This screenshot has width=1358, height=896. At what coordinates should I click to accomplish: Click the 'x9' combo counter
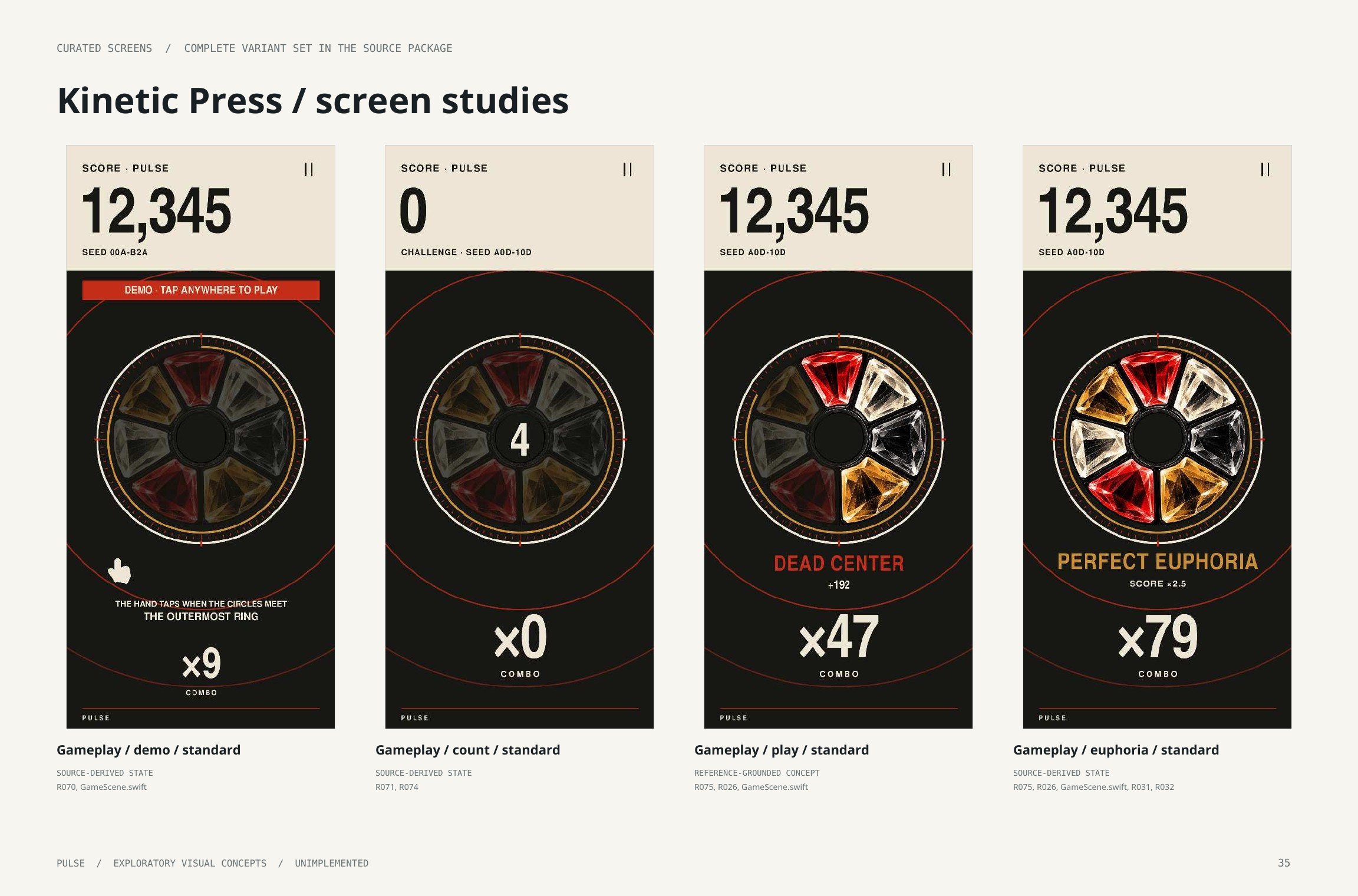(x=201, y=663)
